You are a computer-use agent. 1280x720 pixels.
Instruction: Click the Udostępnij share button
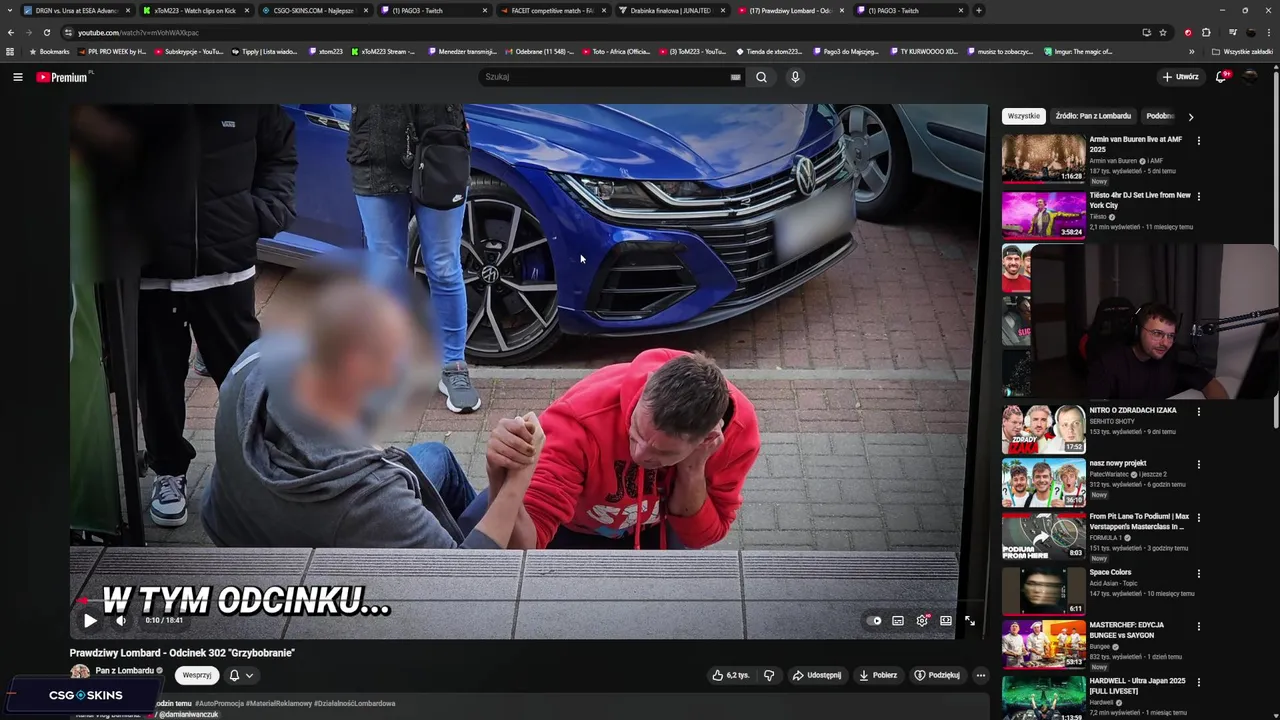[x=817, y=675]
